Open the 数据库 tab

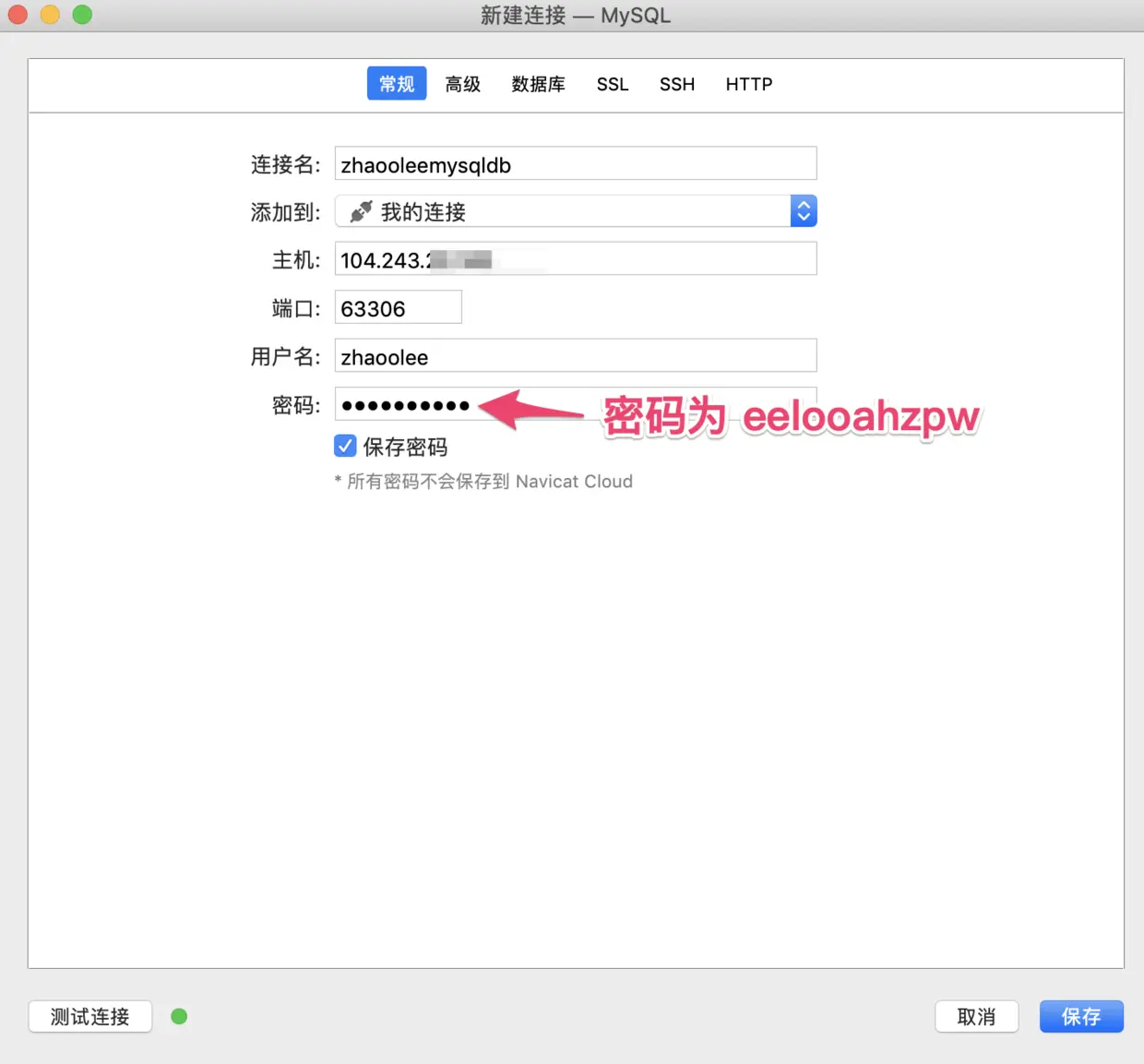coord(539,84)
